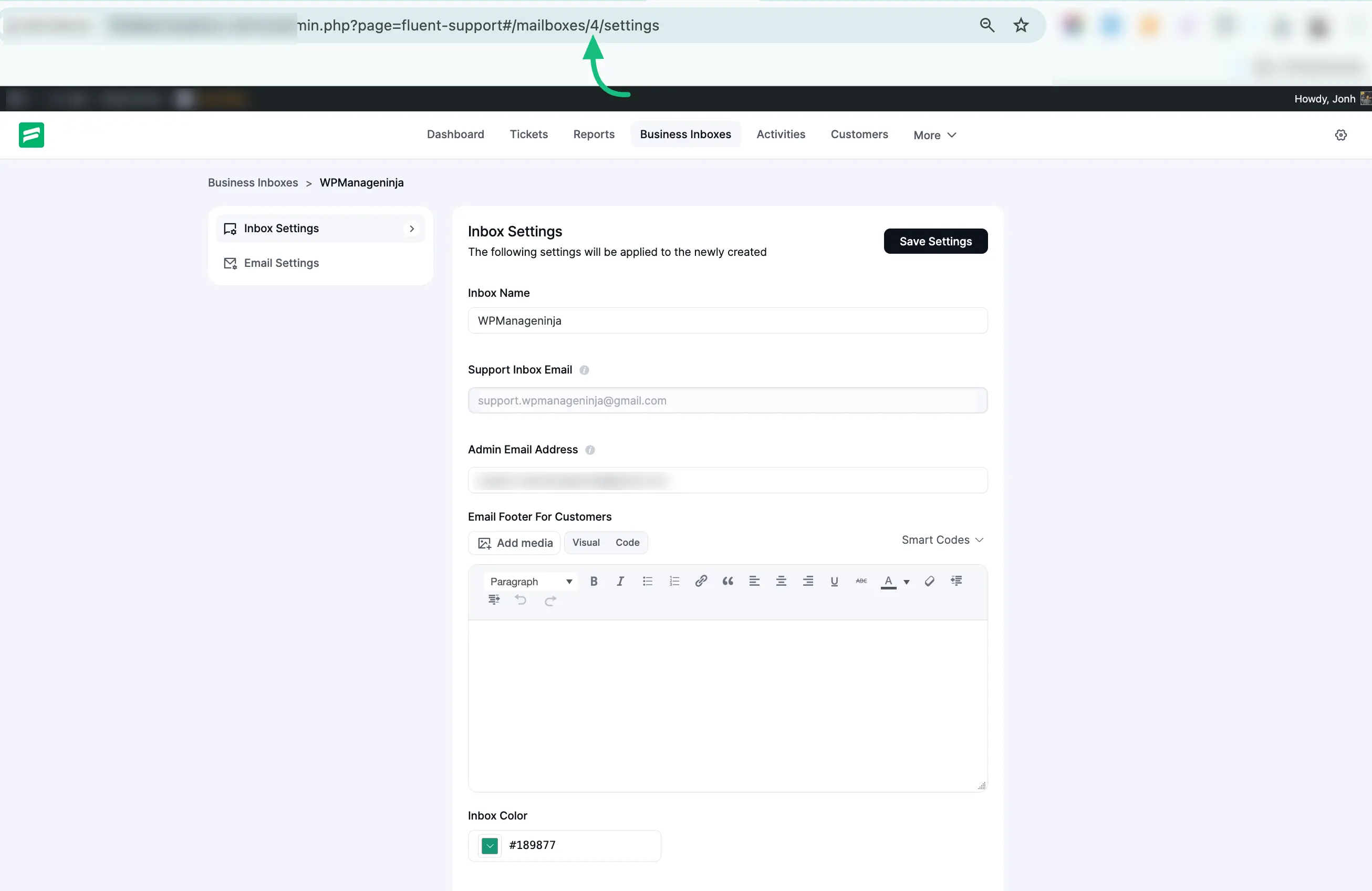The height and width of the screenshot is (891, 1372).
Task: Insert a bulleted list
Action: [647, 581]
